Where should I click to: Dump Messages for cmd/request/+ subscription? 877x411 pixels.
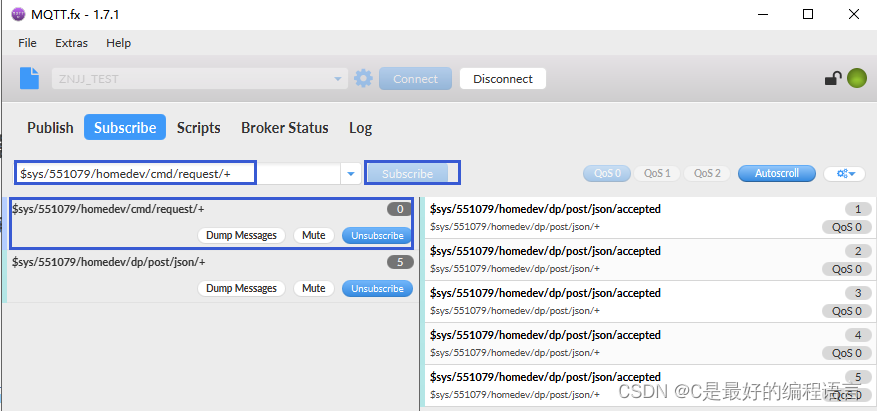click(x=242, y=235)
